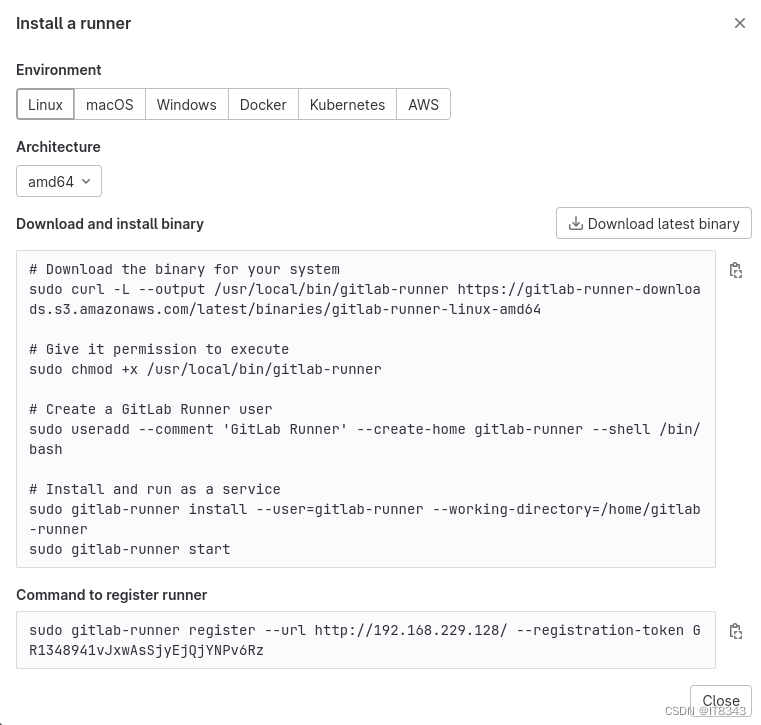Viewport: 761px width, 725px height.
Task: Click the sudo curl download command line
Action: coord(364,299)
